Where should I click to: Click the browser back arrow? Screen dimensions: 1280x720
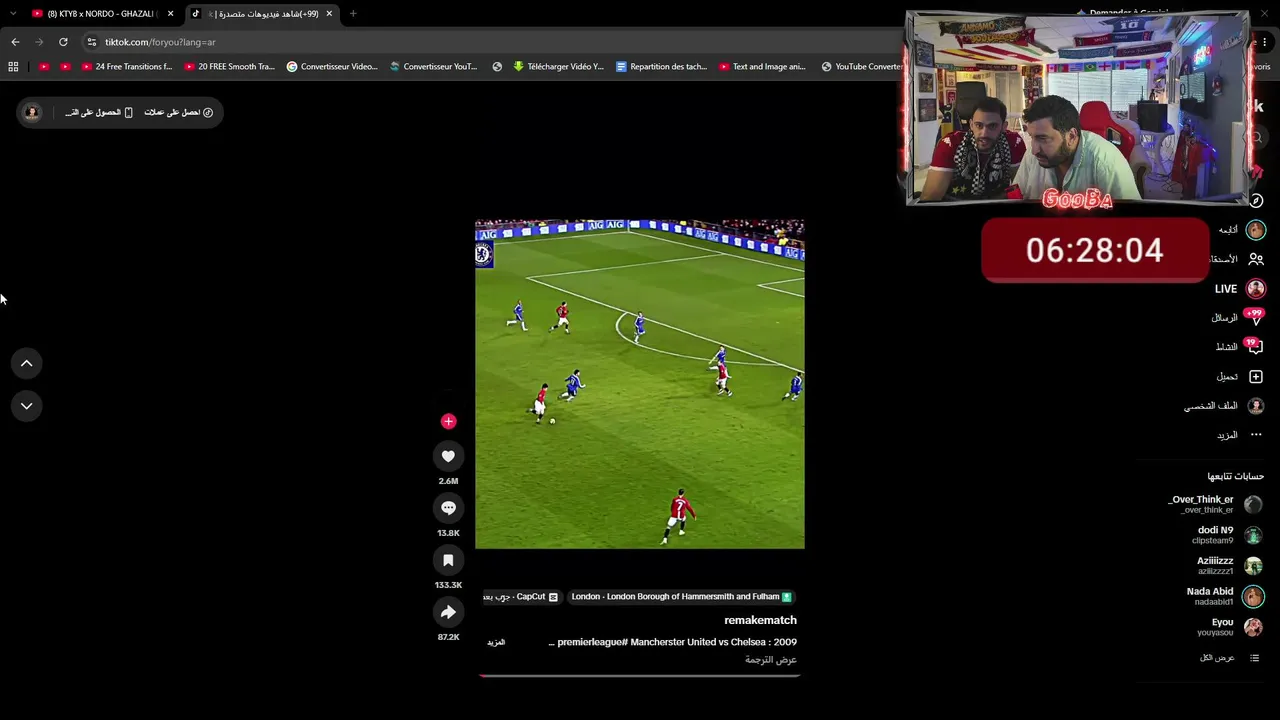pyautogui.click(x=15, y=42)
